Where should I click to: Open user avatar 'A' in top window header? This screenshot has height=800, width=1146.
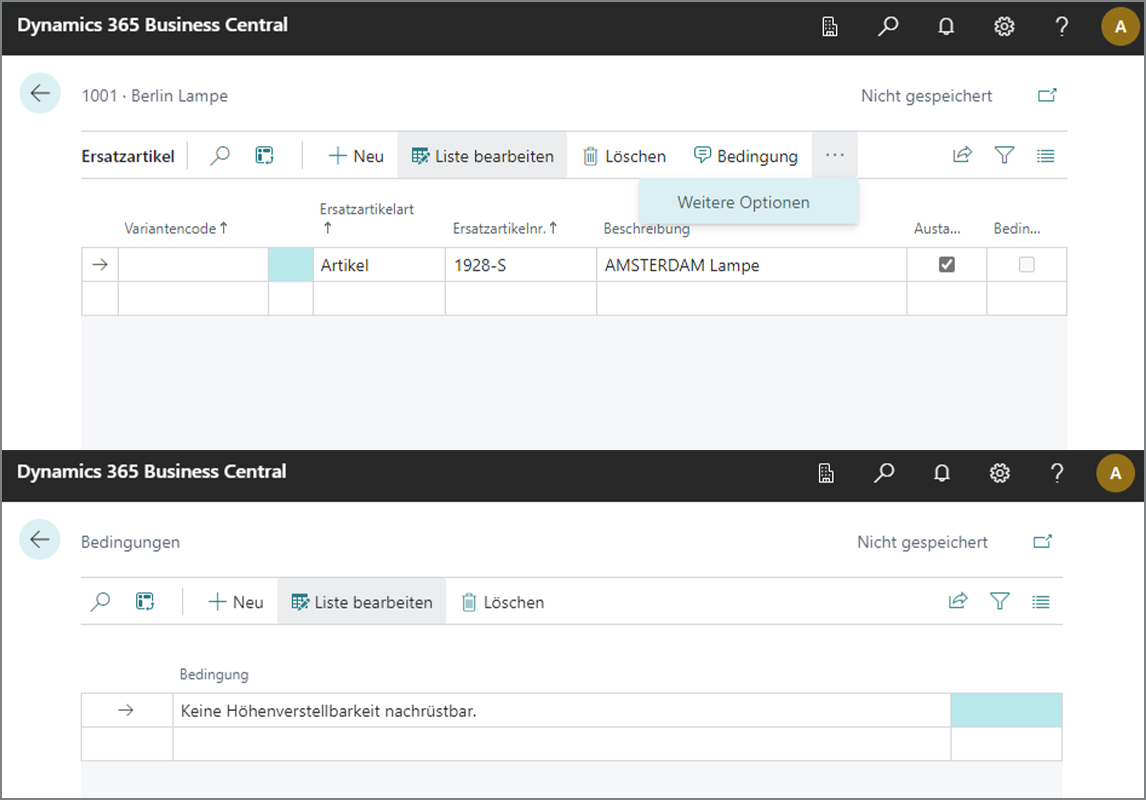[1120, 27]
